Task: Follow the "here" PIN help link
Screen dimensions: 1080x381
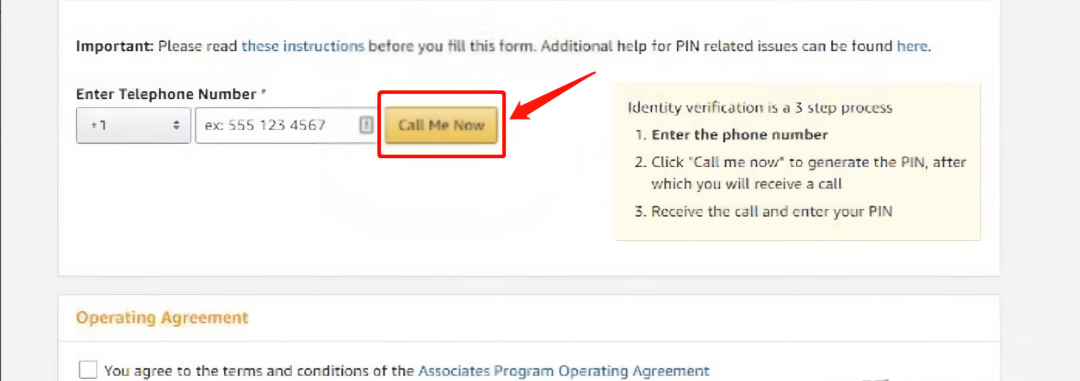Action: (913, 47)
